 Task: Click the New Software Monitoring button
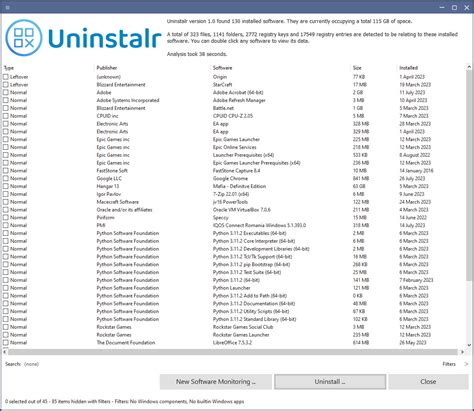coord(216,382)
